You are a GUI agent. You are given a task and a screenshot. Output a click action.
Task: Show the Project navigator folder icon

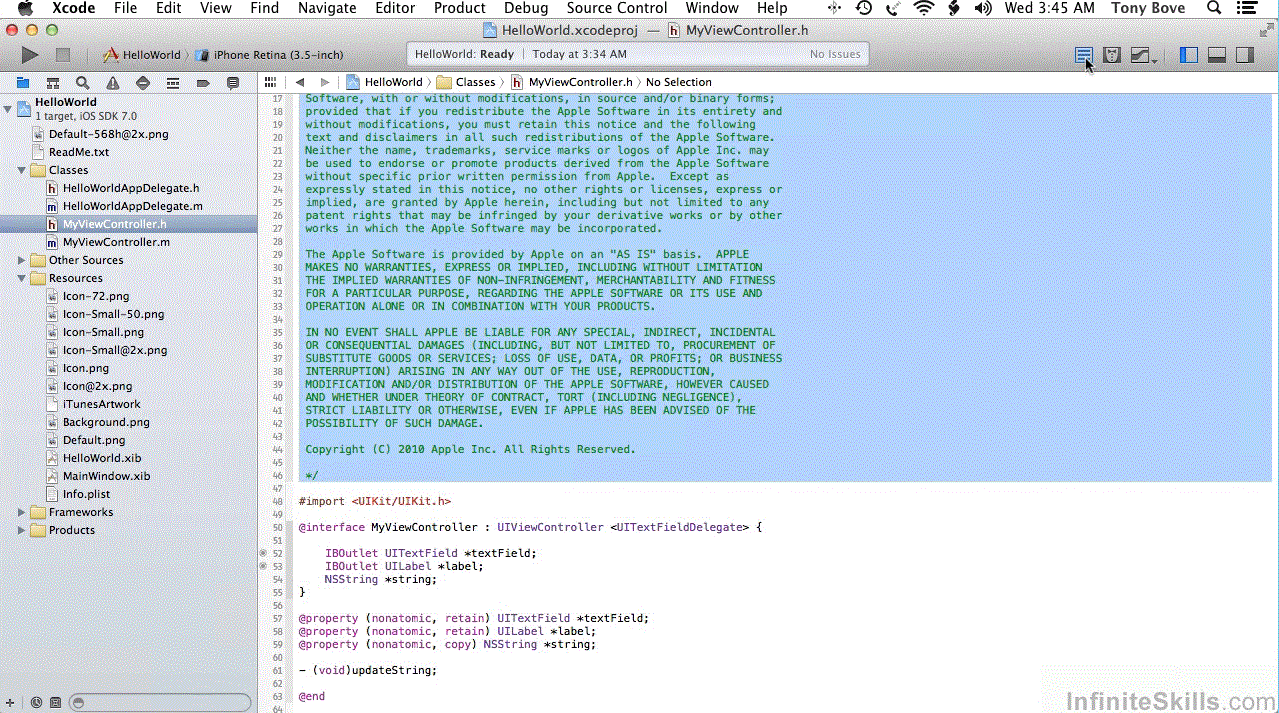22,83
